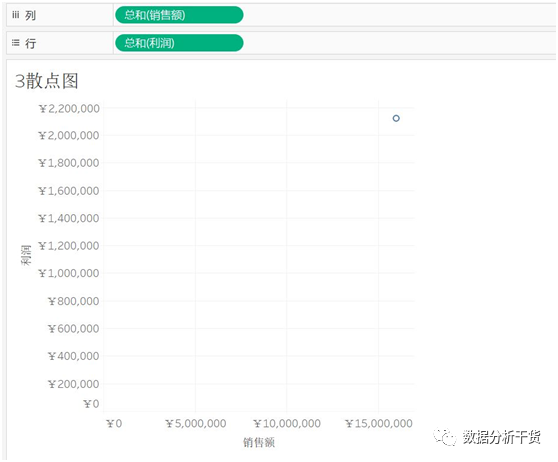Click the ¥15,000,000 tick on the sales axis
The width and height of the screenshot is (558, 462).
tap(379, 424)
